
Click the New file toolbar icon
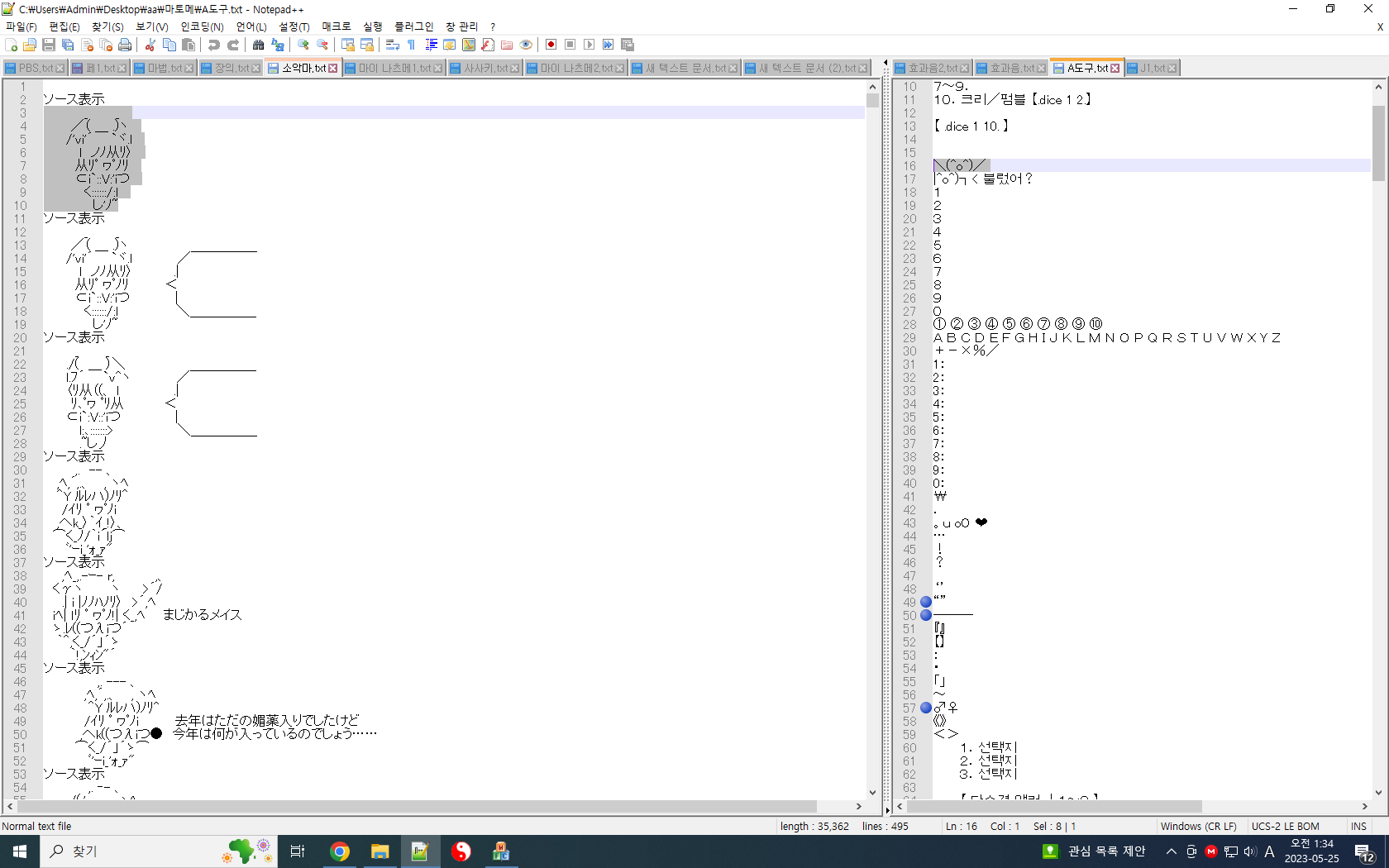[x=11, y=45]
